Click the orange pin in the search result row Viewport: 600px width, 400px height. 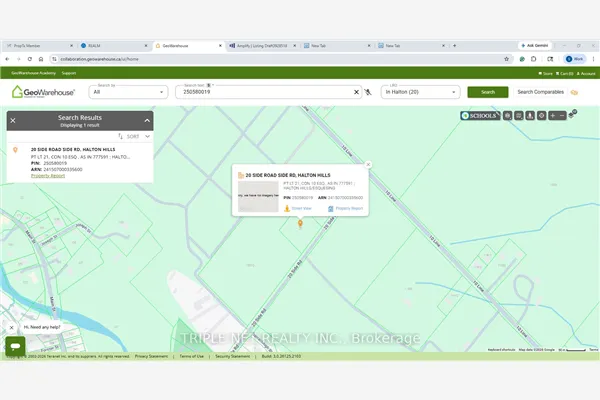click(15, 150)
